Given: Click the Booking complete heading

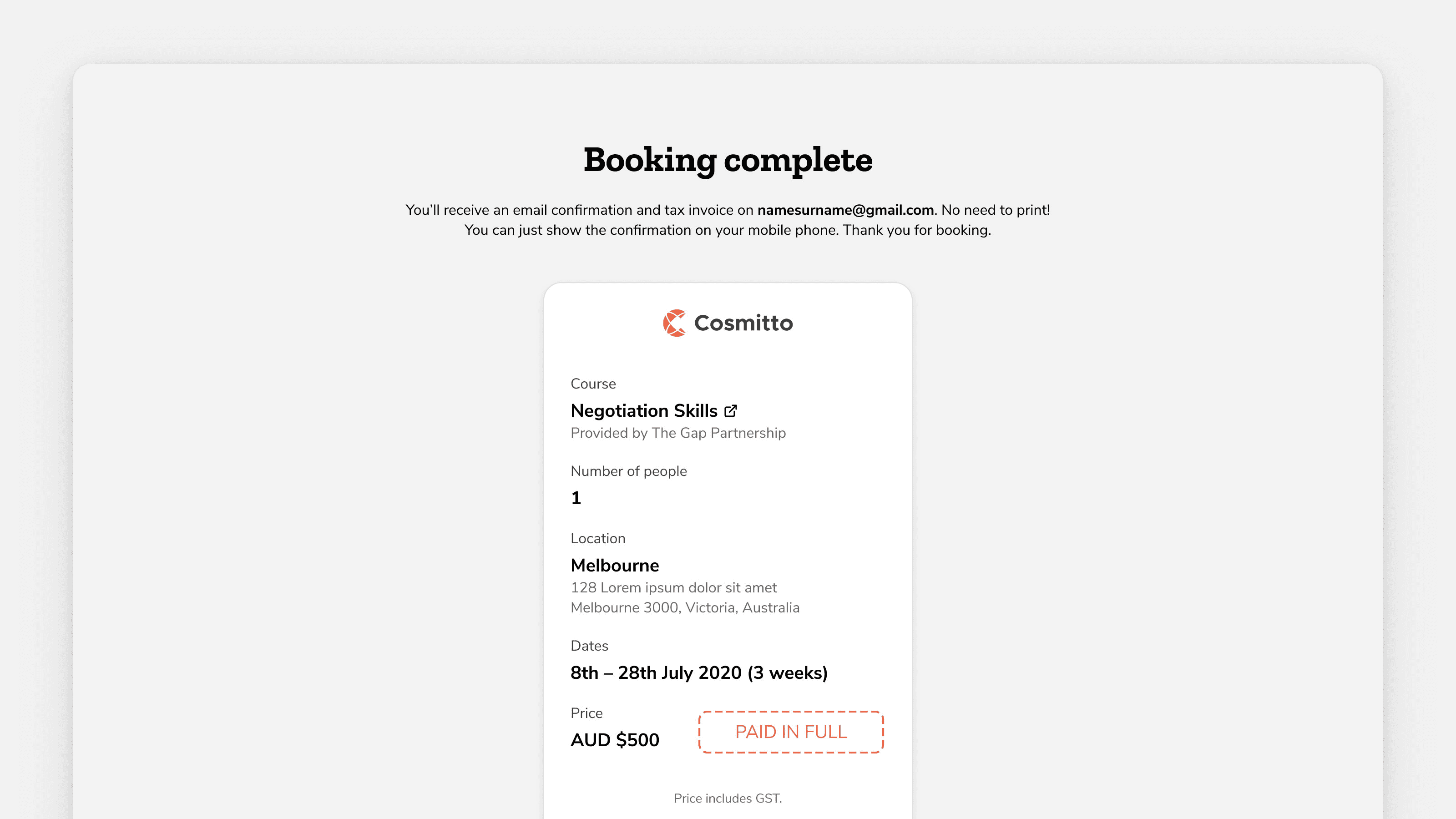Looking at the screenshot, I should pyautogui.click(x=728, y=159).
